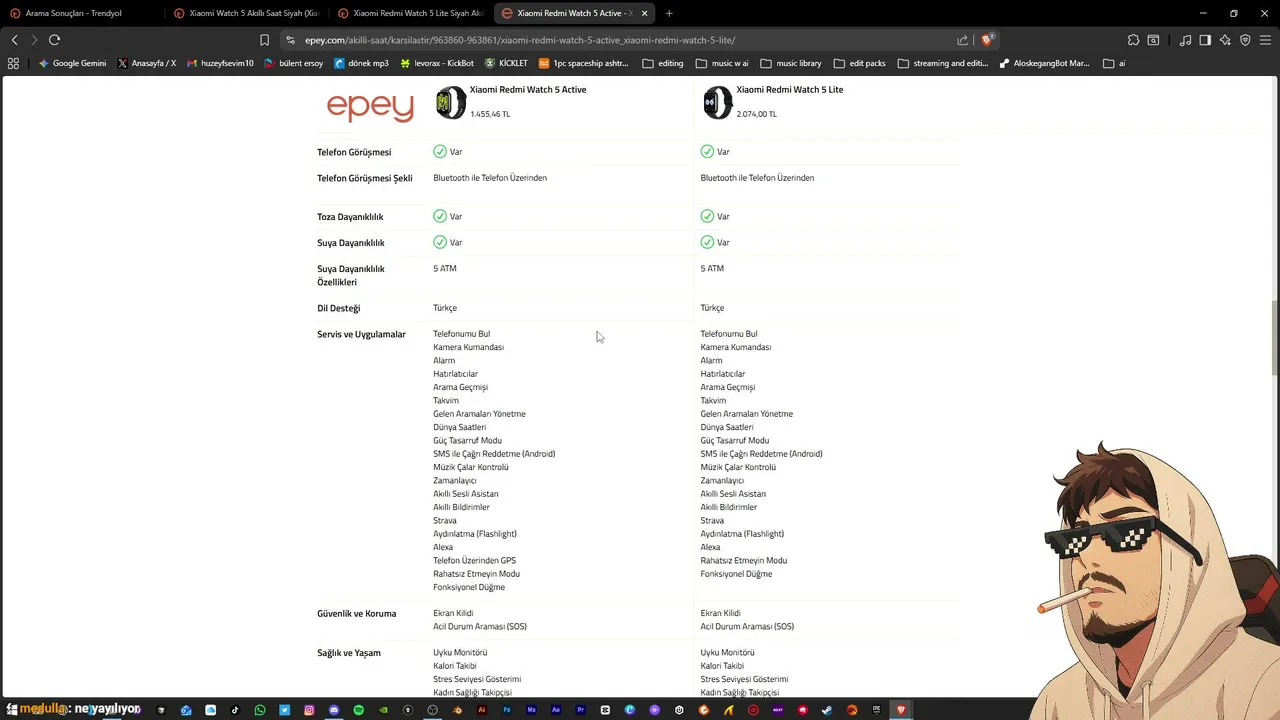This screenshot has height=720, width=1280.
Task: Open the music note playlist icon
Action: [1185, 40]
